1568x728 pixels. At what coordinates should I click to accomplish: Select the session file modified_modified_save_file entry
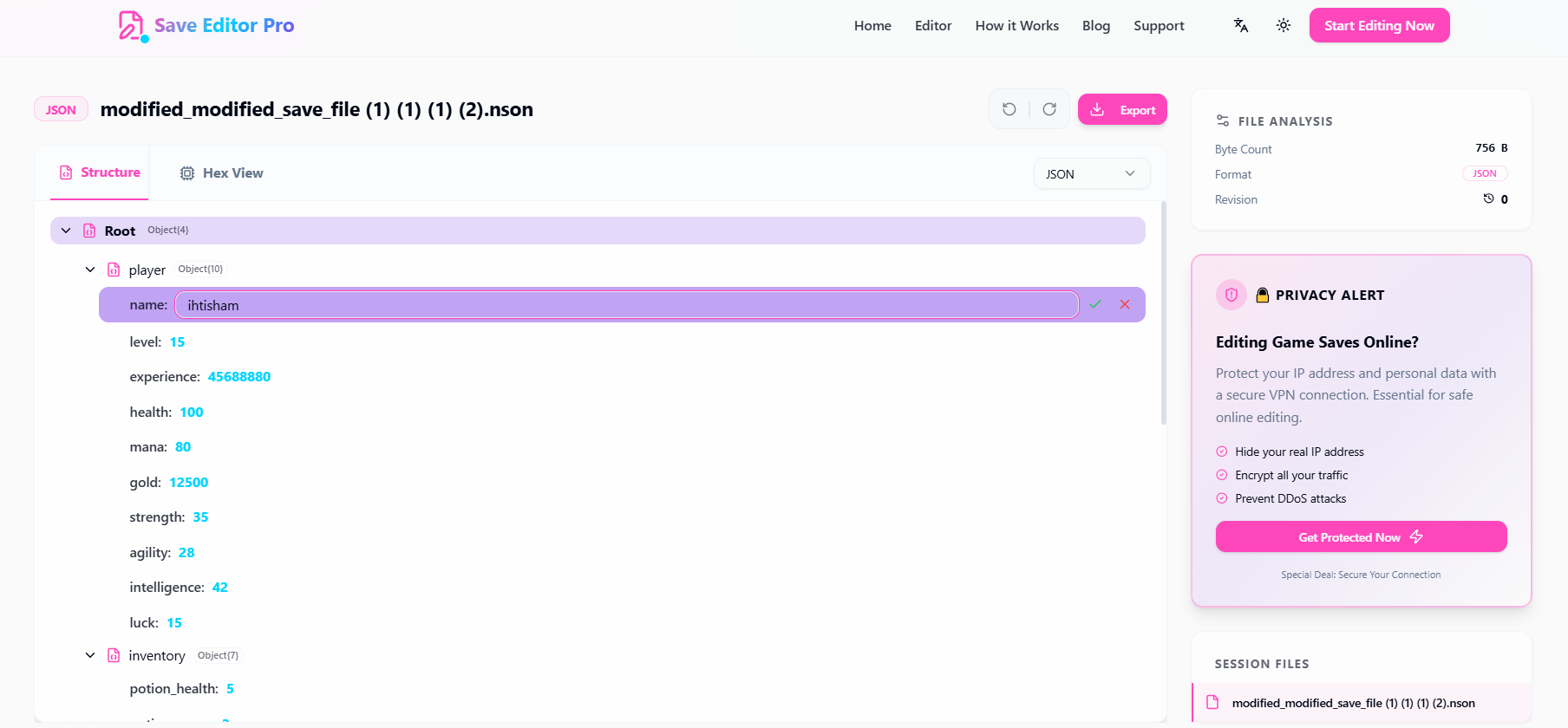coord(1362,702)
